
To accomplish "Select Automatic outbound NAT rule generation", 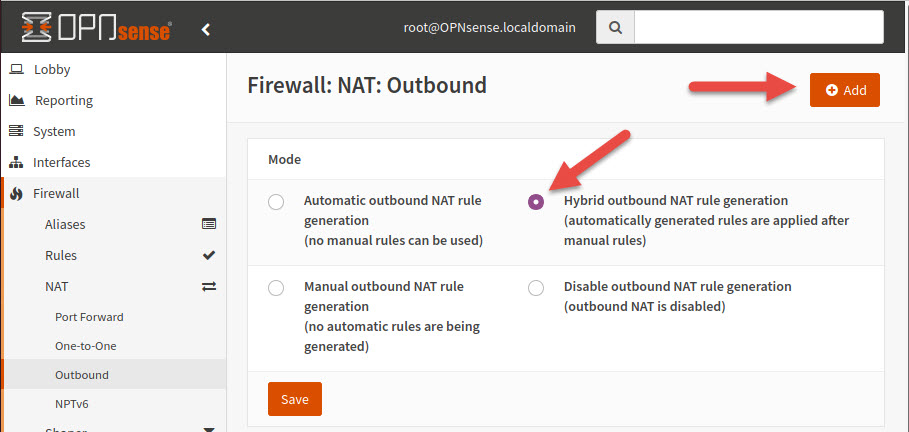I will [x=276, y=202].
